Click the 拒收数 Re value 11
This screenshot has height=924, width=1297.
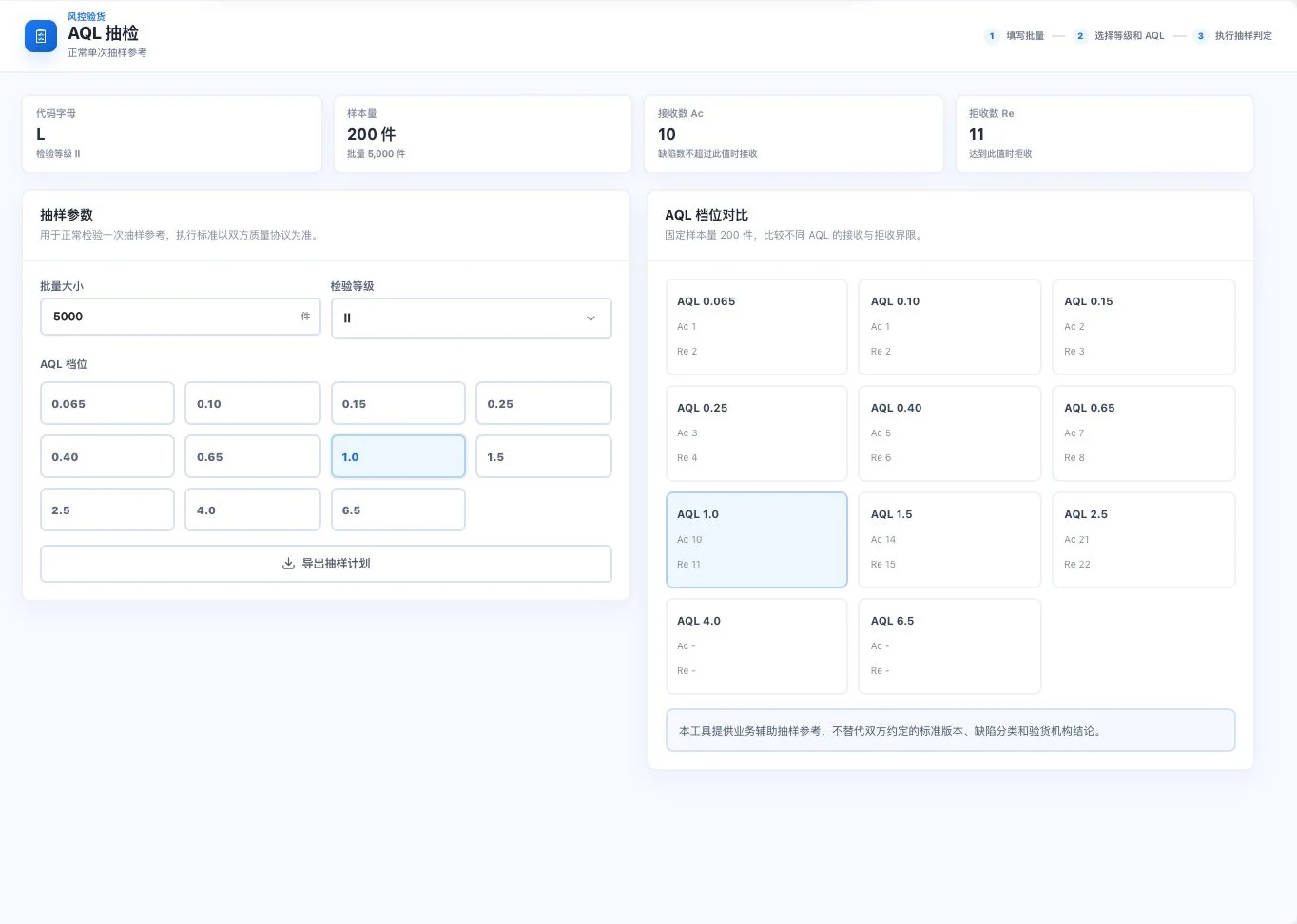click(x=977, y=134)
